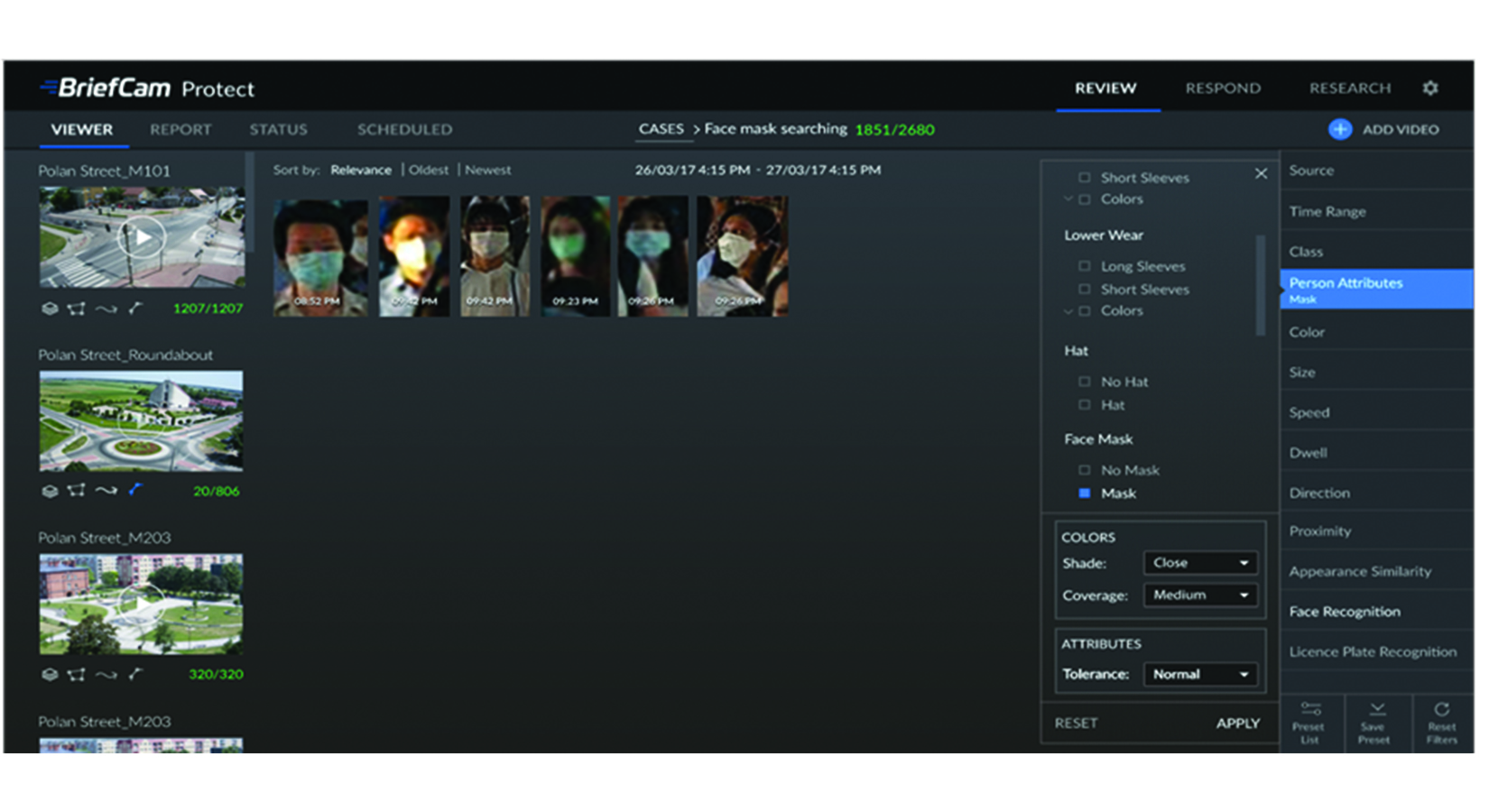Screen dimensions: 1489x812
Task: Click the area polygon icon under first Polan Street_M203
Action: [77, 674]
